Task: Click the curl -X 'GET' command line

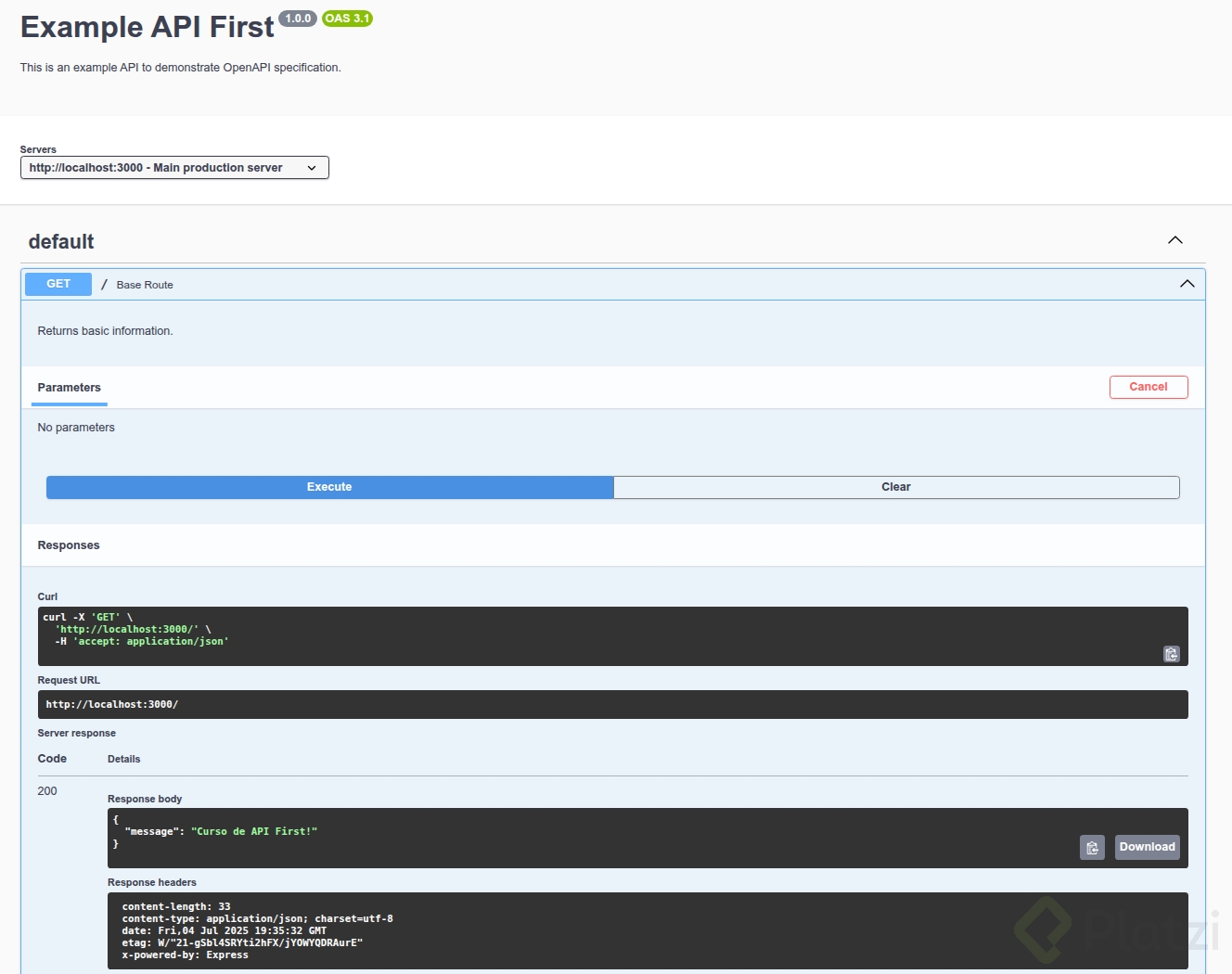Action: [x=88, y=617]
